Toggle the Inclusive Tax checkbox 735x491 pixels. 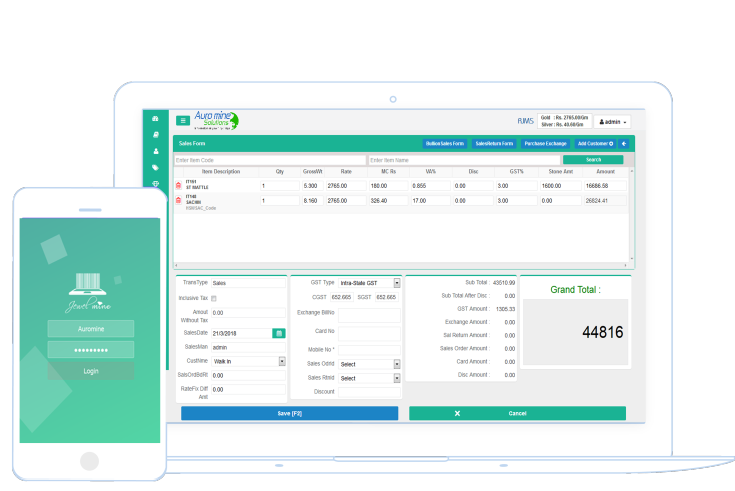[x=214, y=298]
